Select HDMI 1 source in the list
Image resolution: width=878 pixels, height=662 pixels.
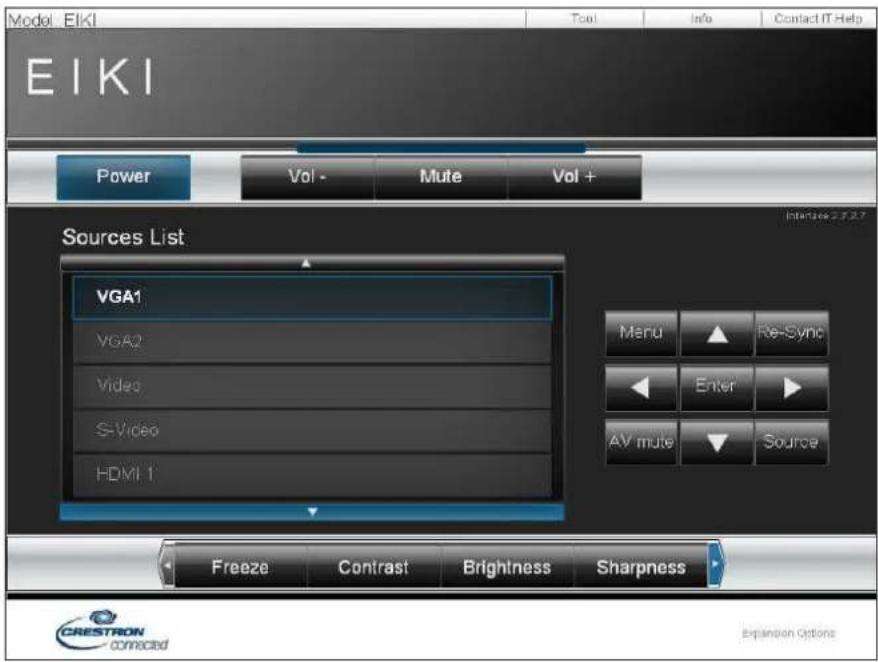click(312, 474)
